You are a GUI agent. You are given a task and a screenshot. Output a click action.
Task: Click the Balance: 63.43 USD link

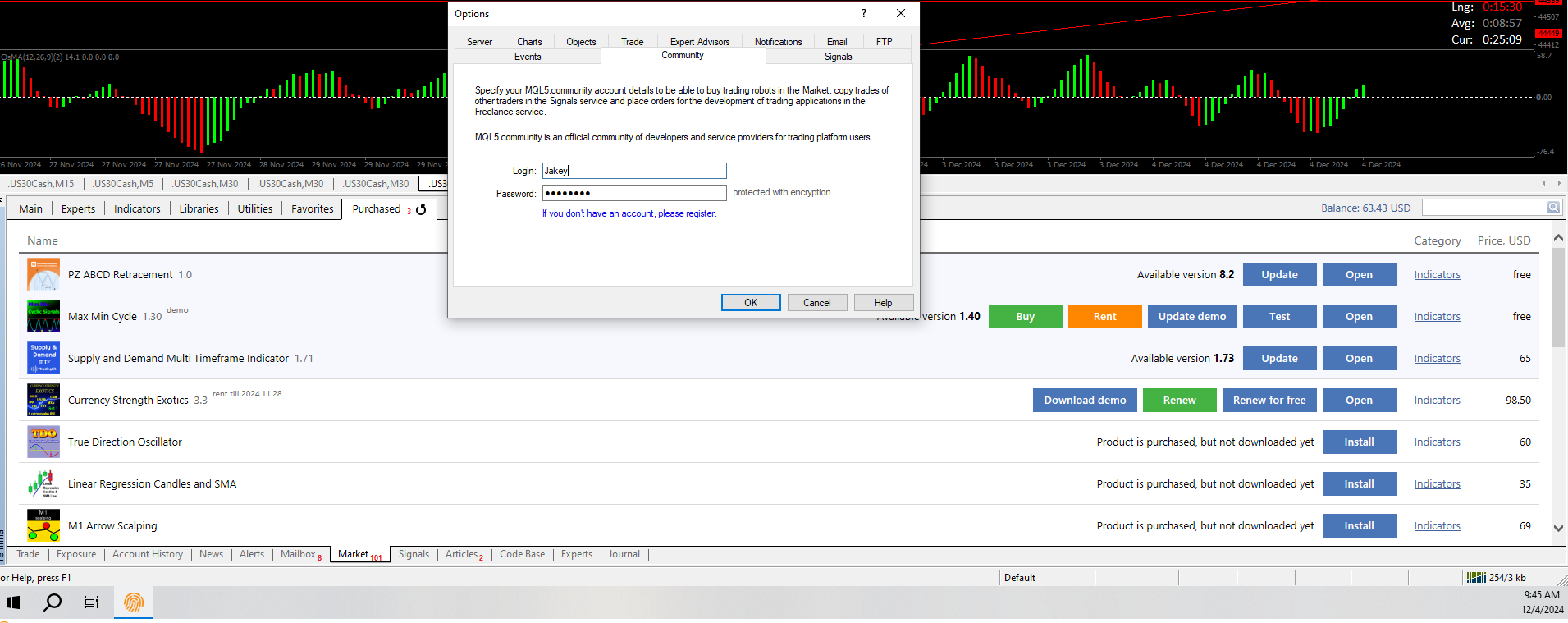[1365, 208]
